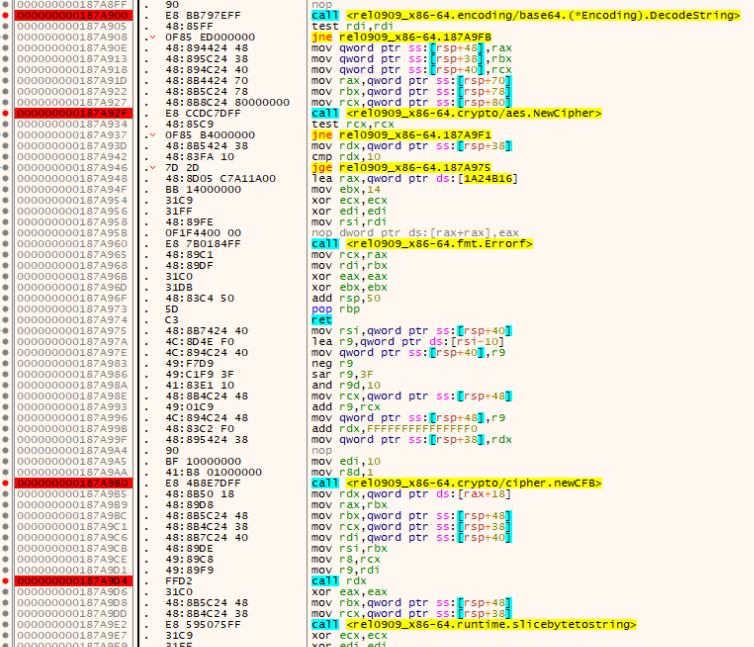Select the 'neg r9' instruction
Screen dimensions: 754x647
(x=332, y=363)
